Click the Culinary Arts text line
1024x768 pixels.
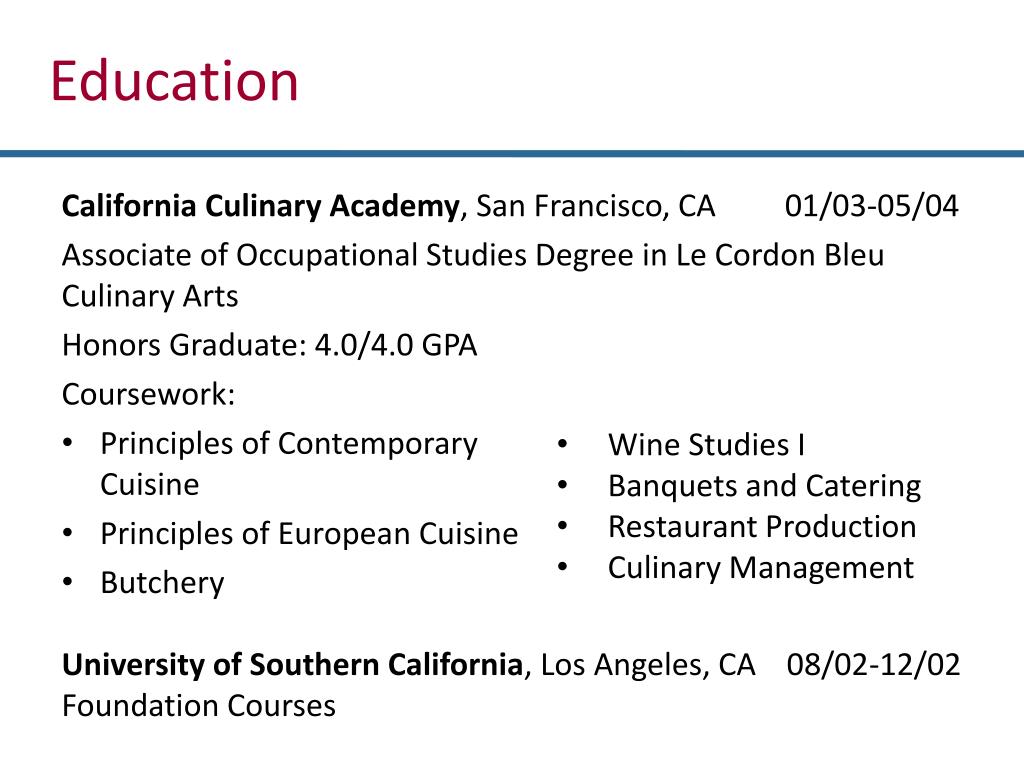tap(150, 297)
